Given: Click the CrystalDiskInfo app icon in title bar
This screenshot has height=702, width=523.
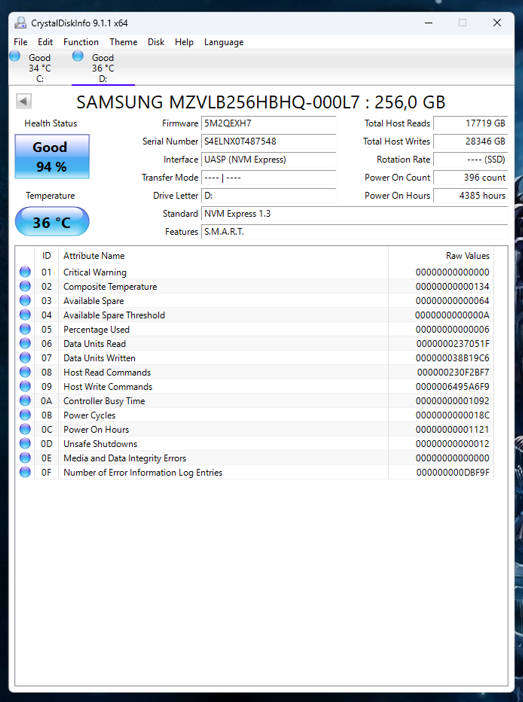Looking at the screenshot, I should (x=21, y=23).
